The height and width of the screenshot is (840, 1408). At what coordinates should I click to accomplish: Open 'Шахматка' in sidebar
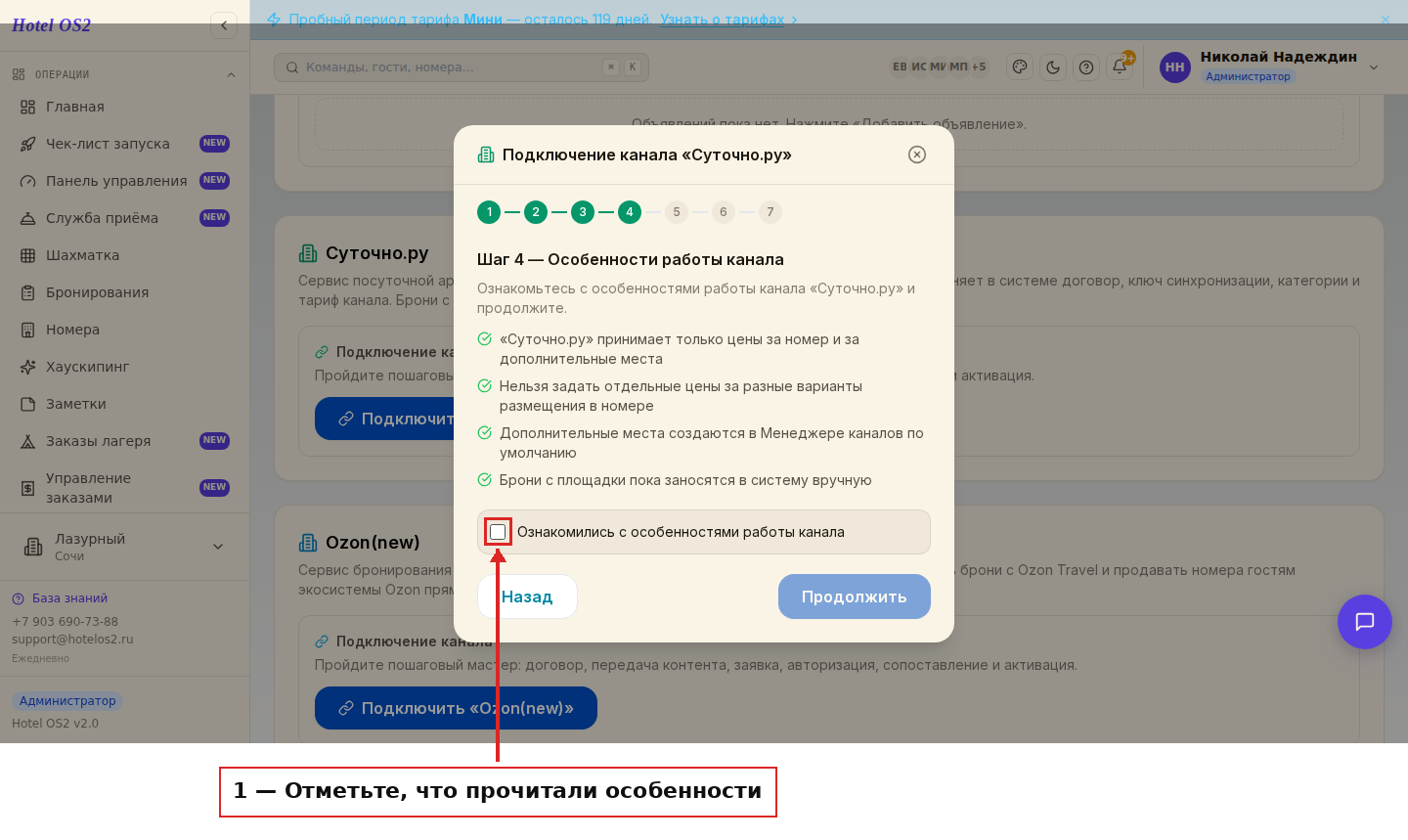coord(124,255)
